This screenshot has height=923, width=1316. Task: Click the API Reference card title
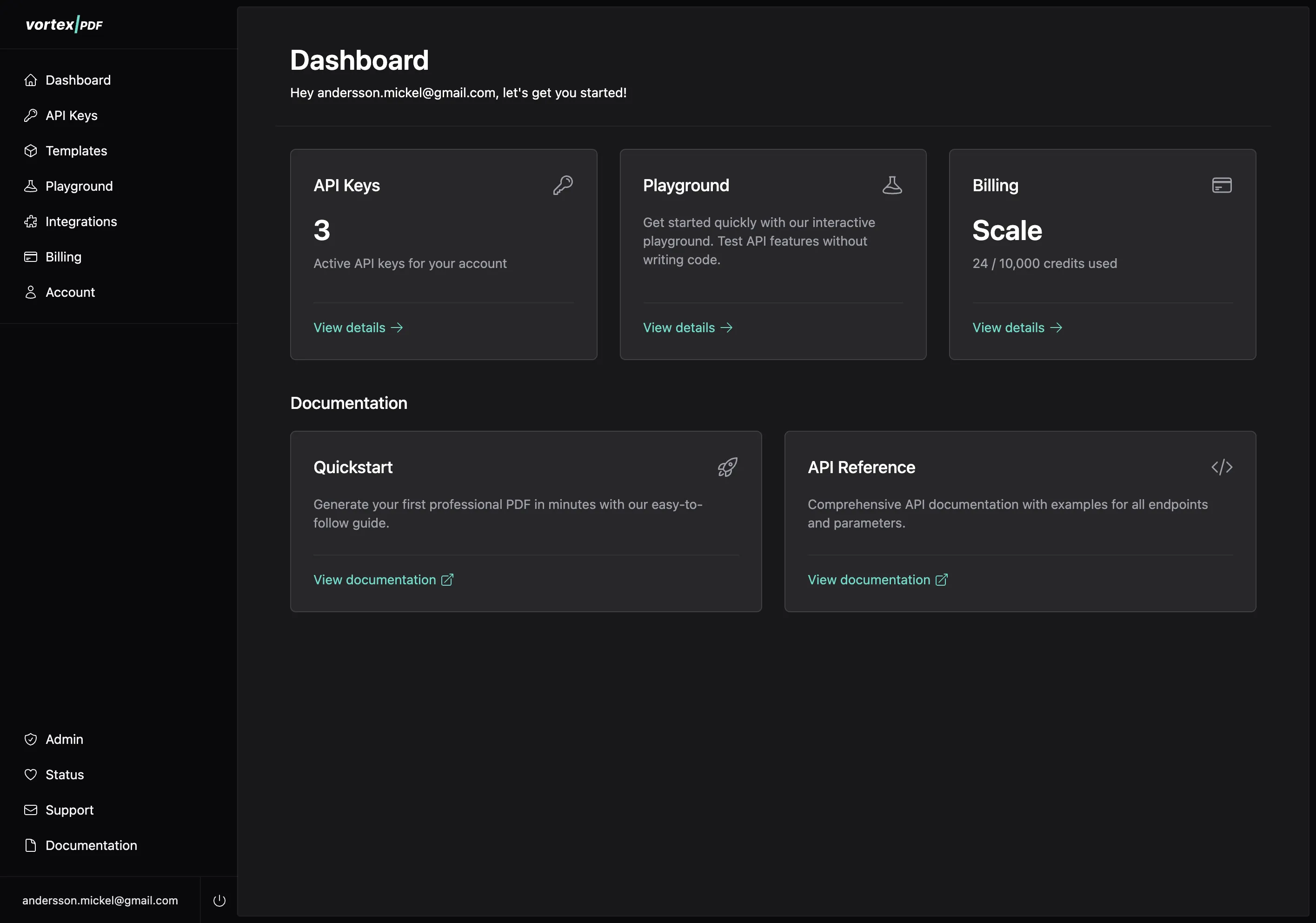pos(862,467)
